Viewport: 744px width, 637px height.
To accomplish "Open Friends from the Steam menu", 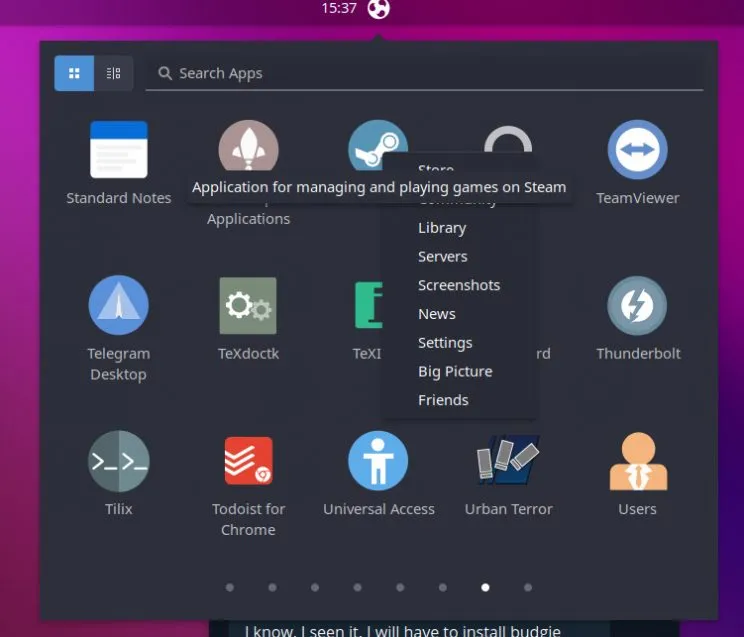I will (x=443, y=400).
